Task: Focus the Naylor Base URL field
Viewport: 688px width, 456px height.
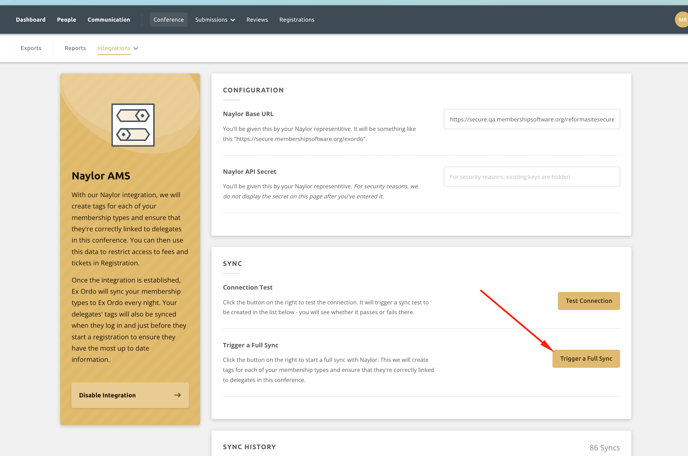Action: (x=532, y=119)
